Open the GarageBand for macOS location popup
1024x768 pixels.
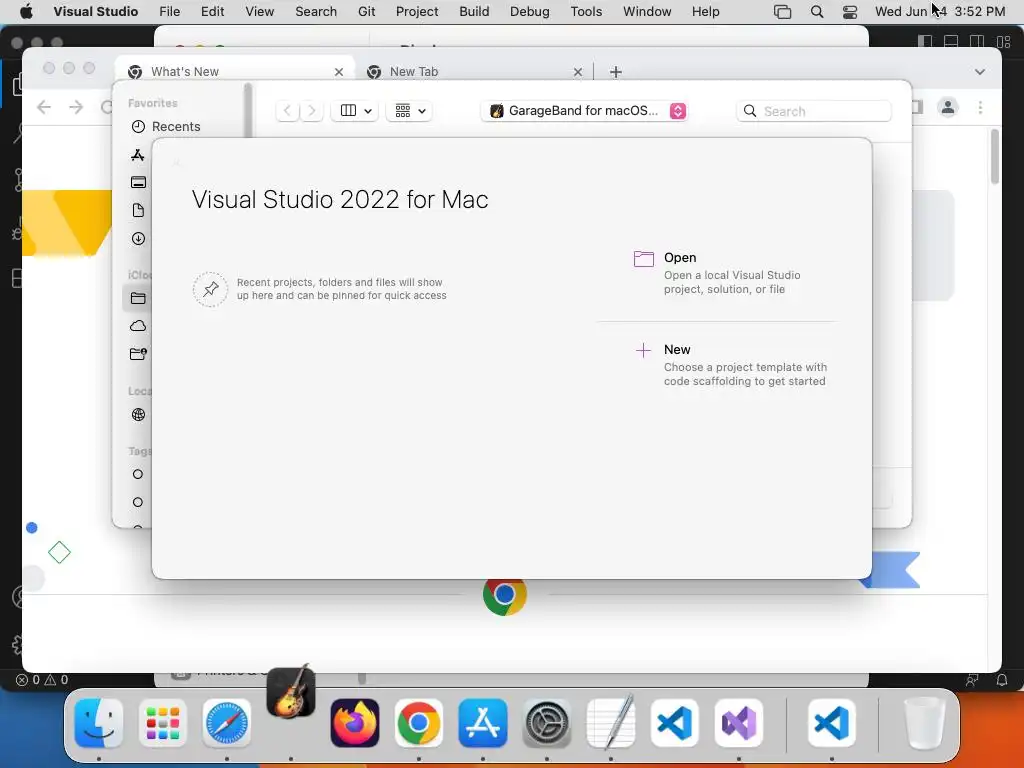(x=584, y=111)
